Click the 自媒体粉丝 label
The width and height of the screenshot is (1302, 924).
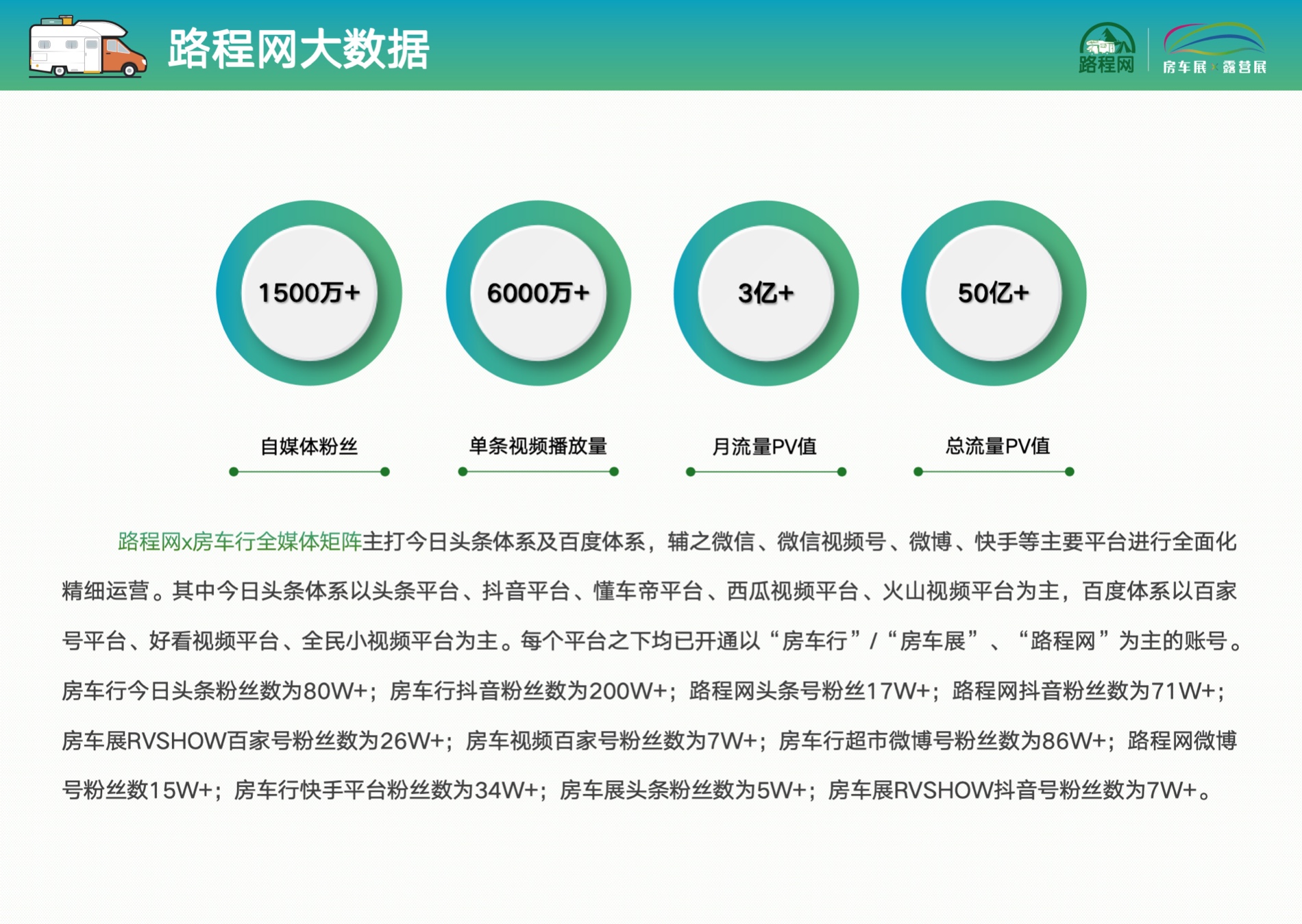(309, 447)
